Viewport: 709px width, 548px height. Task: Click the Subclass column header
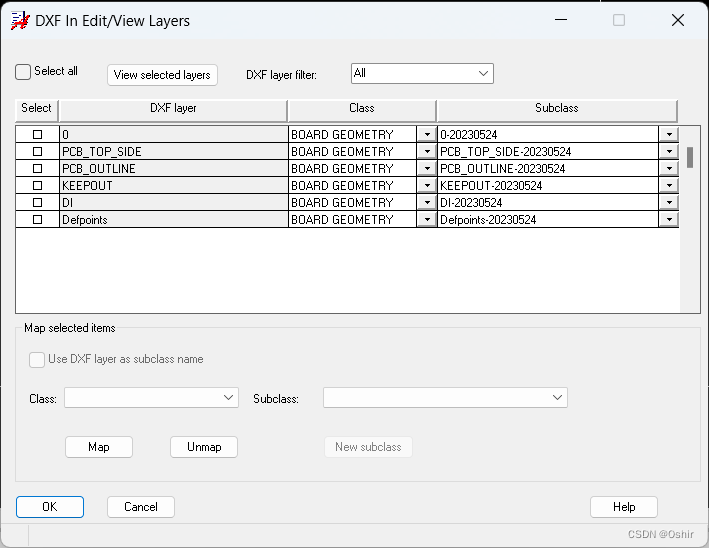556,109
